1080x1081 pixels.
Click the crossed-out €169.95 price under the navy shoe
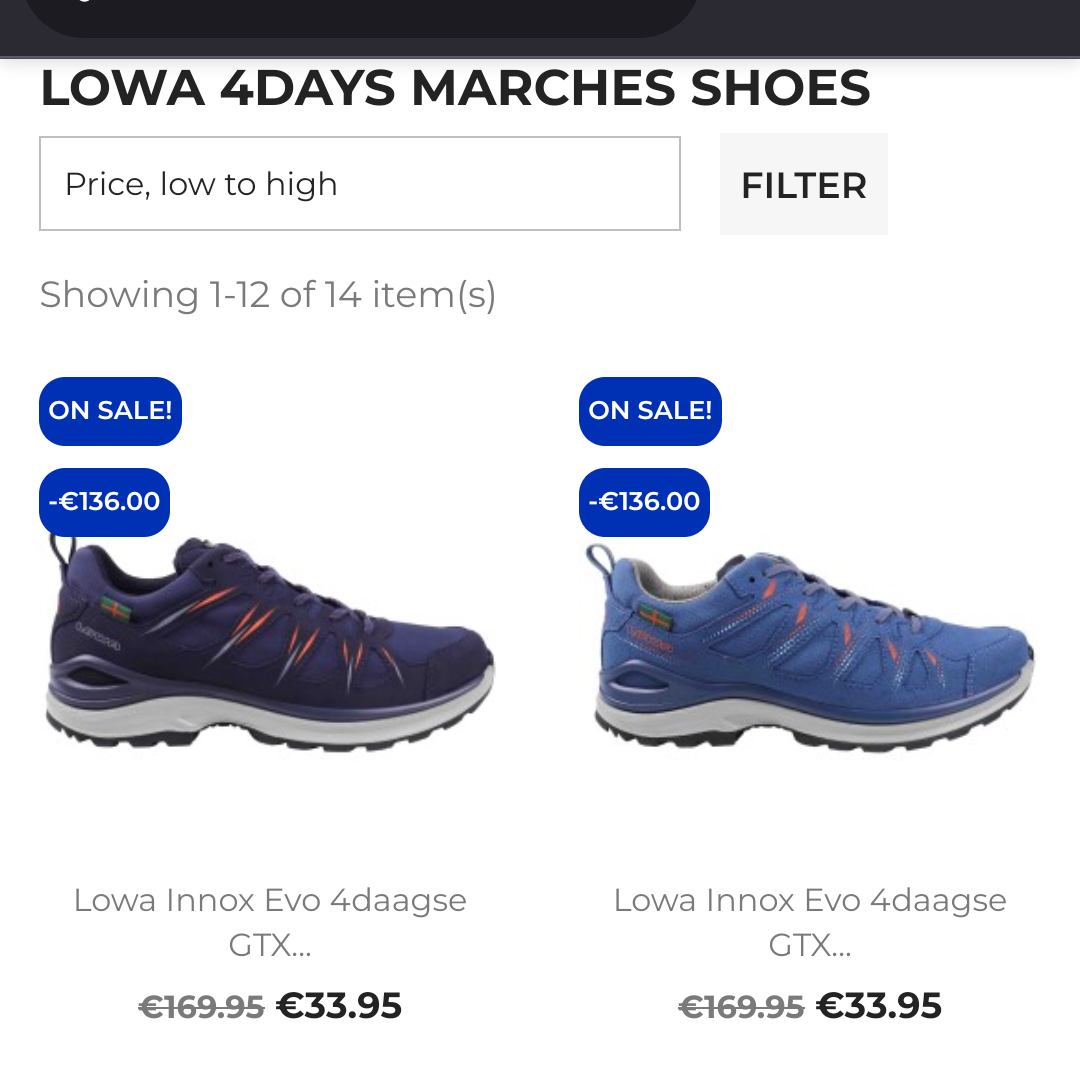point(201,1007)
